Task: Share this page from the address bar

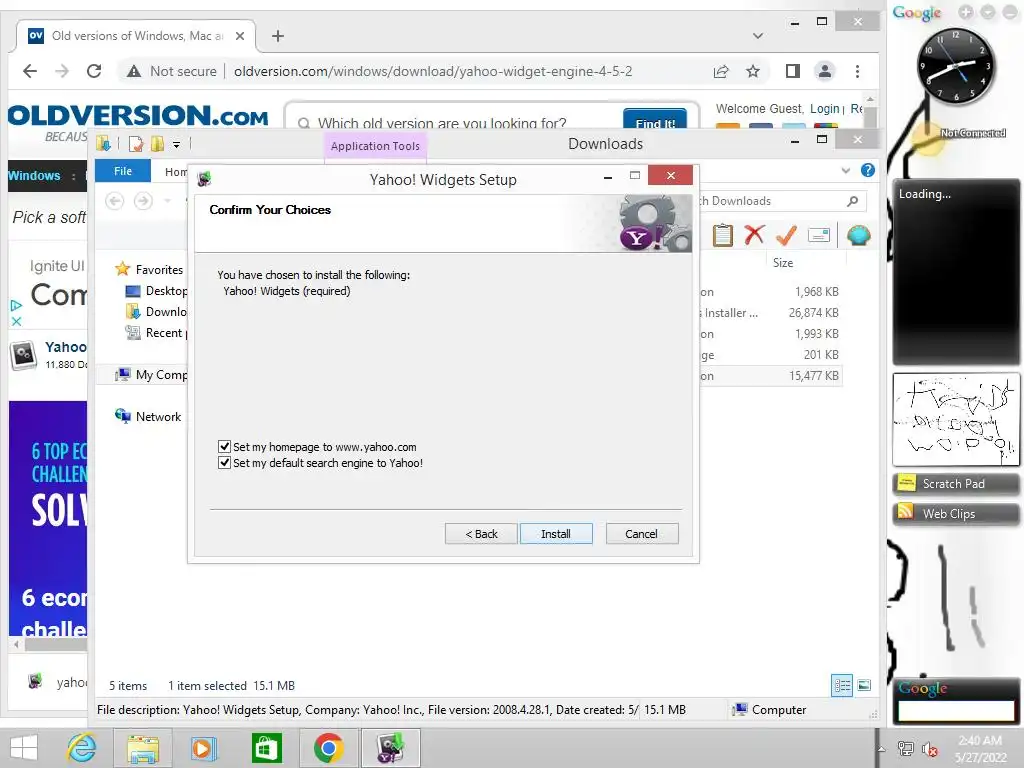Action: pyautogui.click(x=721, y=71)
